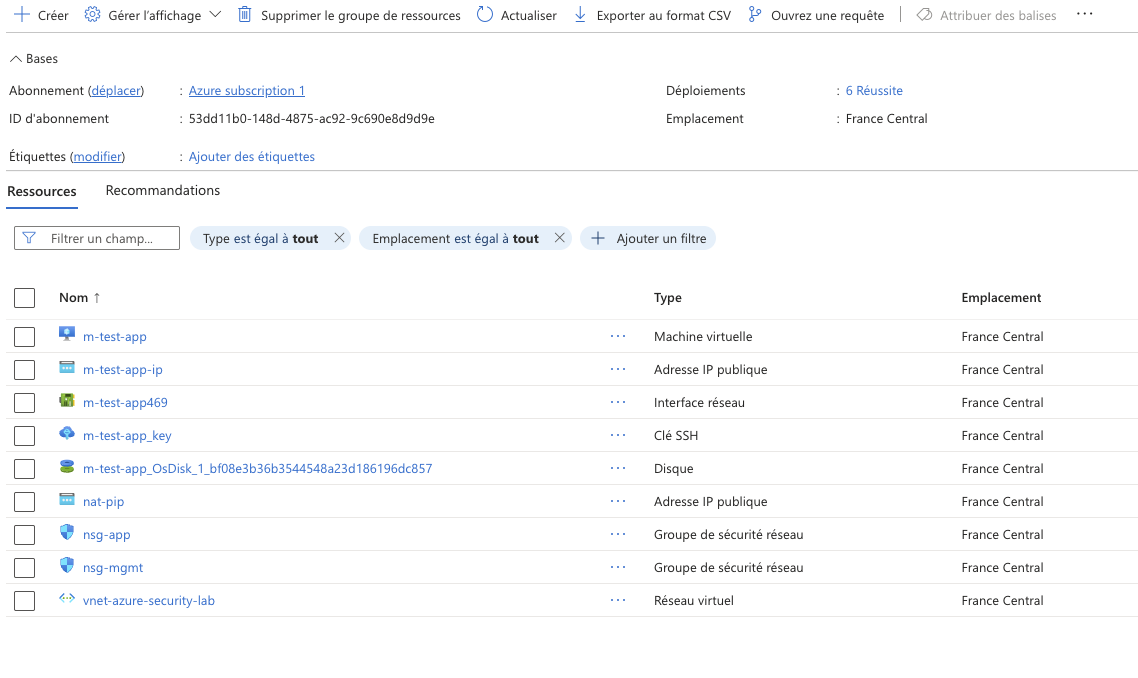Click the Attribuer des balises tag icon
The width and height of the screenshot is (1138, 678).
click(924, 15)
